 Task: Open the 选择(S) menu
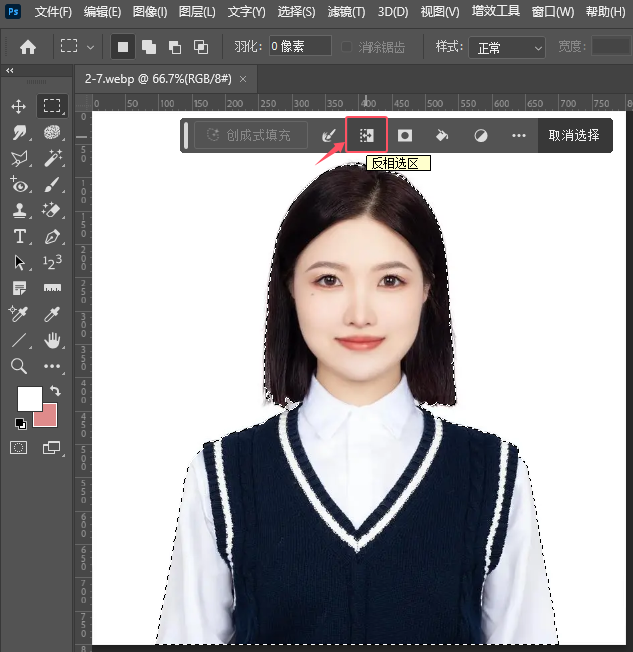[x=296, y=12]
